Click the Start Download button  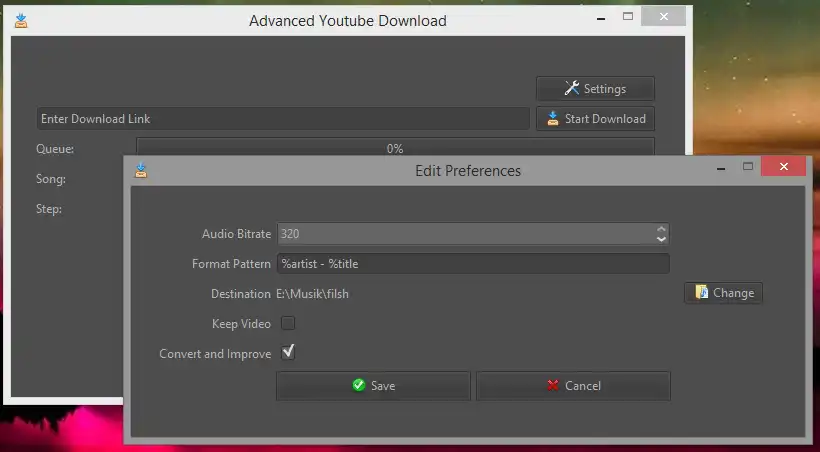595,119
